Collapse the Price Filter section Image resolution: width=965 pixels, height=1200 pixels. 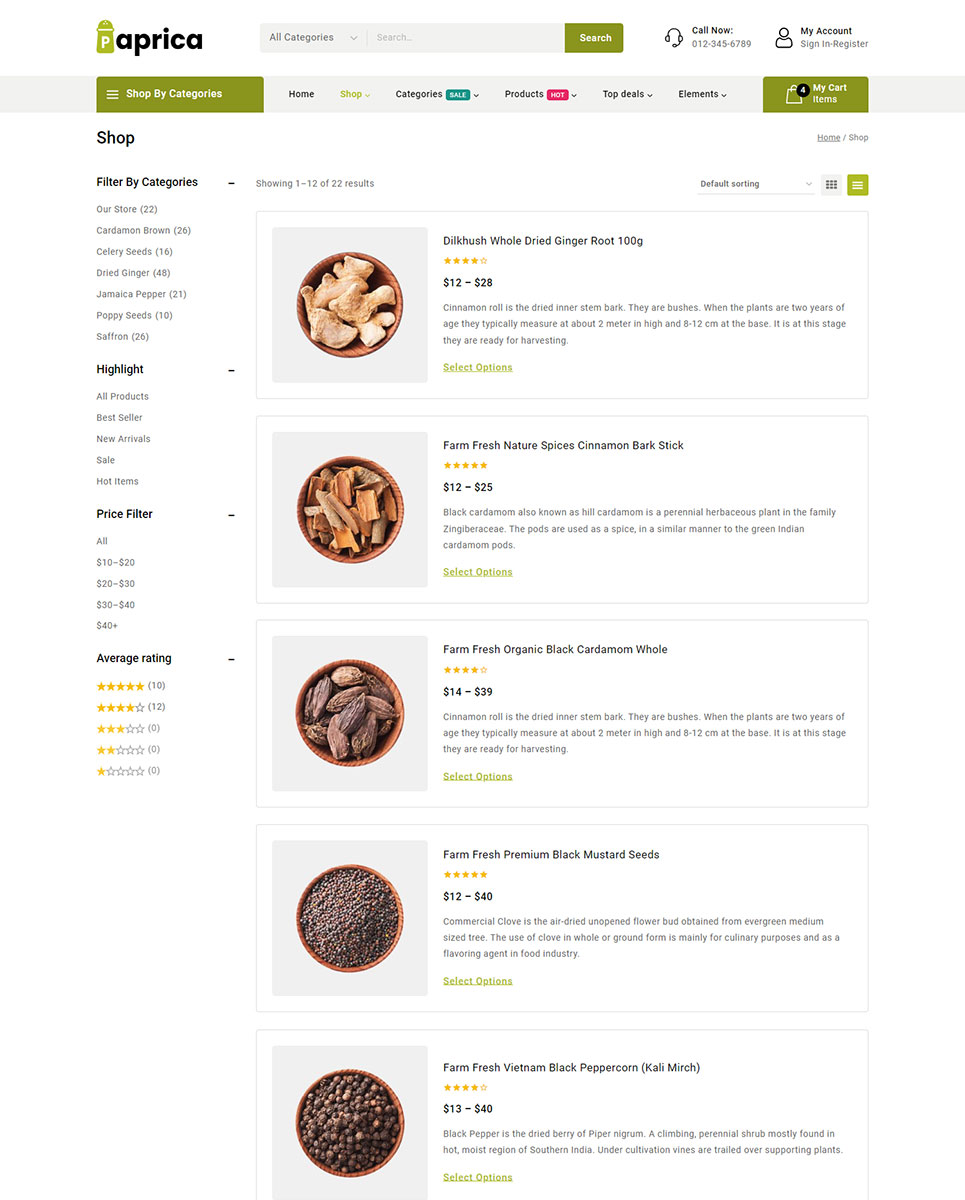[x=231, y=515]
